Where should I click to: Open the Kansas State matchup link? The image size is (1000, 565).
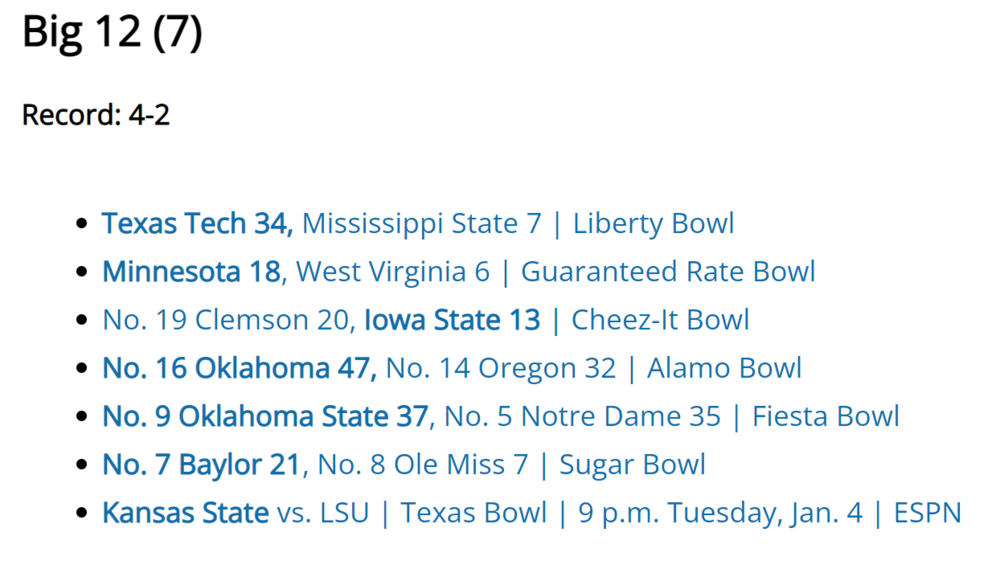(x=185, y=513)
